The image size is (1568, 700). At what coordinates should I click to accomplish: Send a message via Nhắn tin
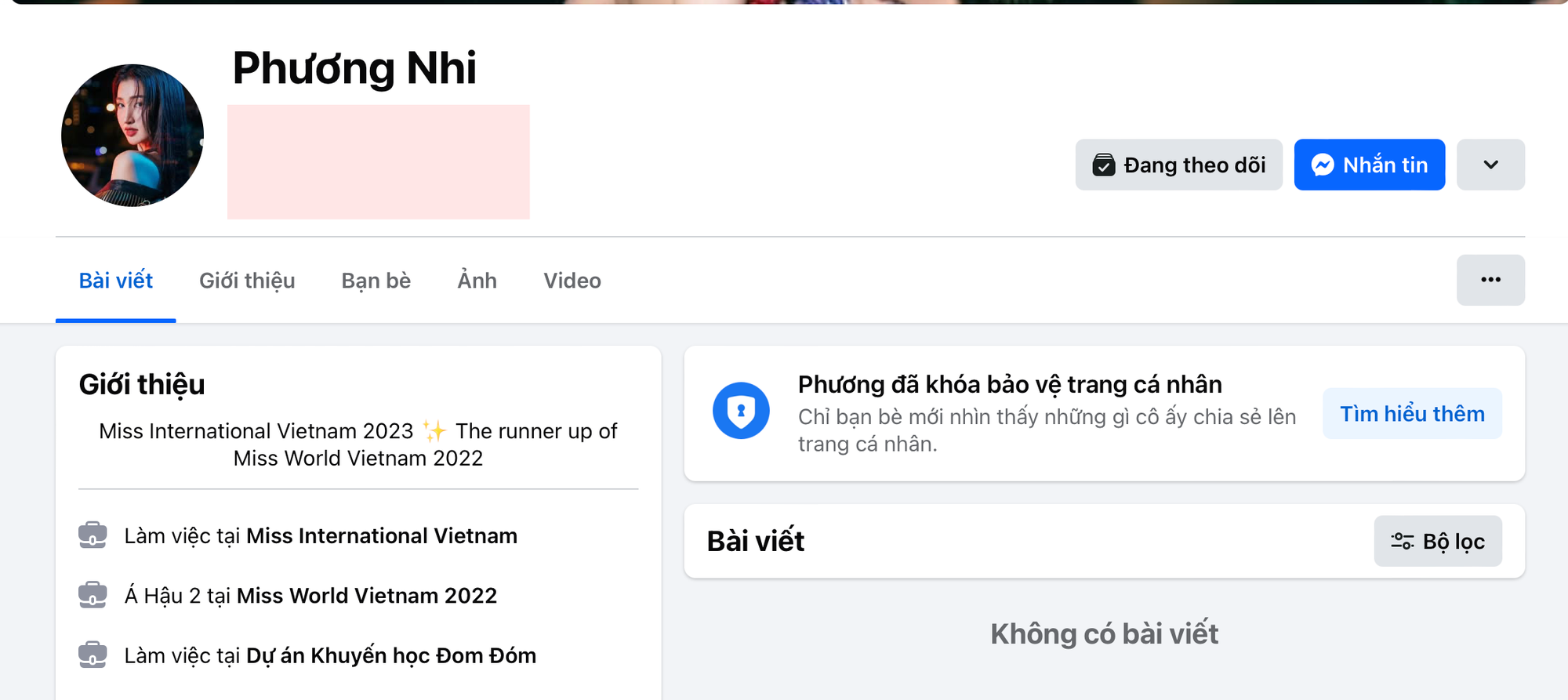[1369, 165]
